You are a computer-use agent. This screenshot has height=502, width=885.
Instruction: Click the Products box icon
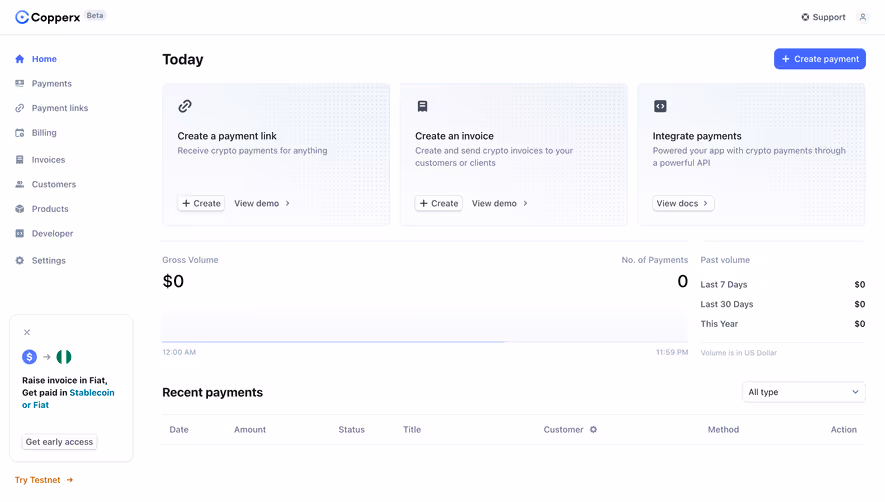point(20,209)
